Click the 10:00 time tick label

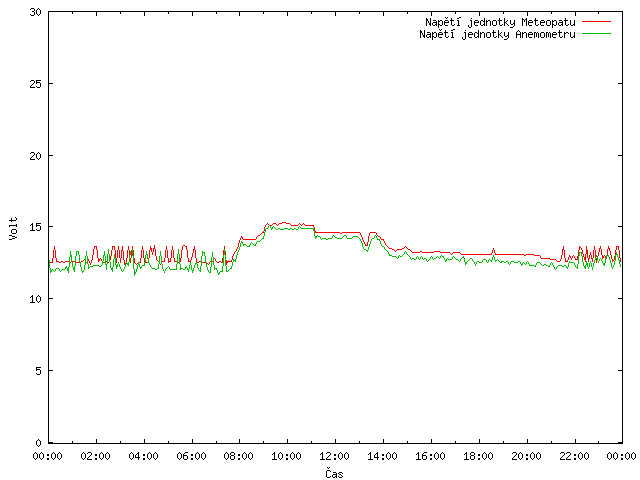[287, 456]
